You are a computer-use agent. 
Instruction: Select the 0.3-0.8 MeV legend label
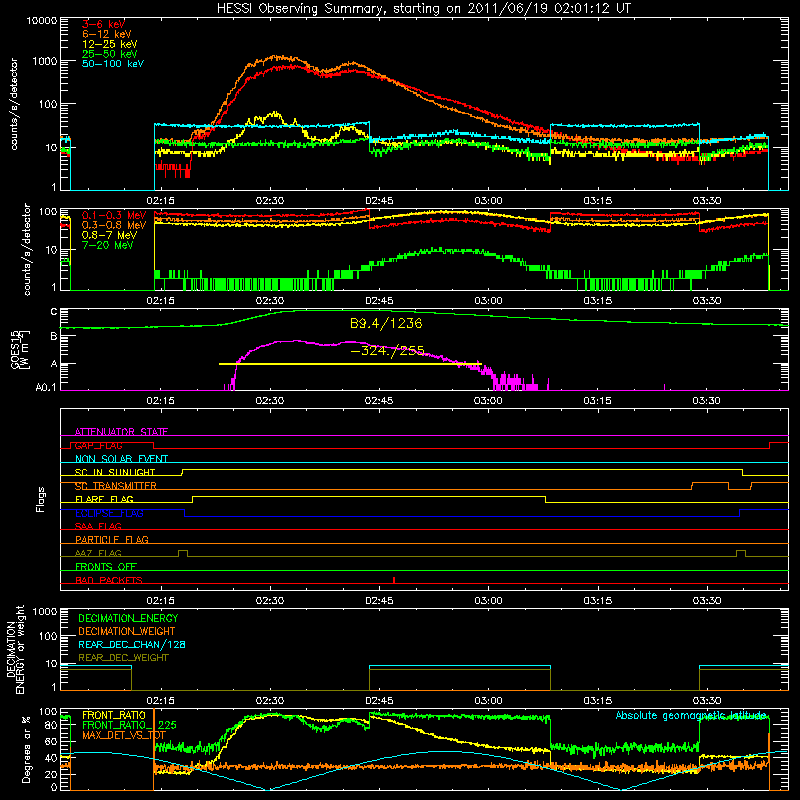click(114, 225)
